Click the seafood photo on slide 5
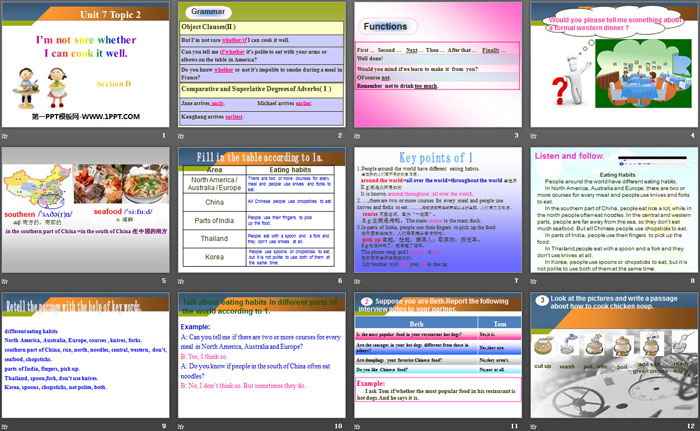 pos(121,184)
